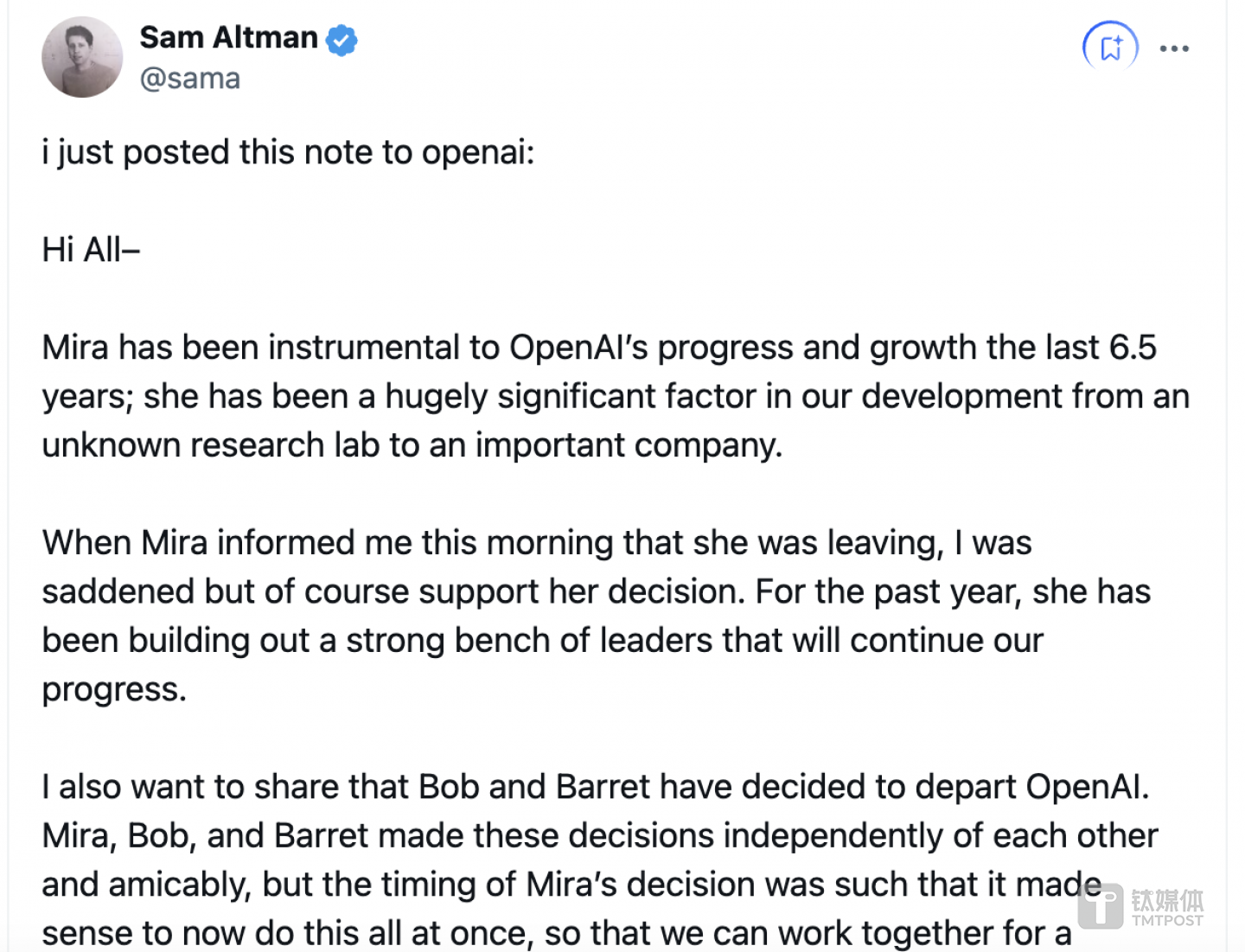
Task: Click the line 'i just posted this note to openai:'
Action: pos(288,152)
